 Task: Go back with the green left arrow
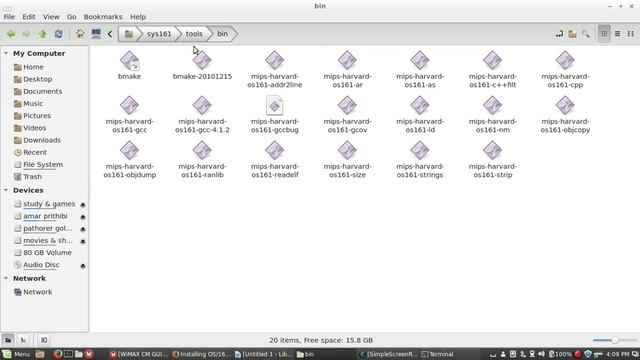coord(11,34)
